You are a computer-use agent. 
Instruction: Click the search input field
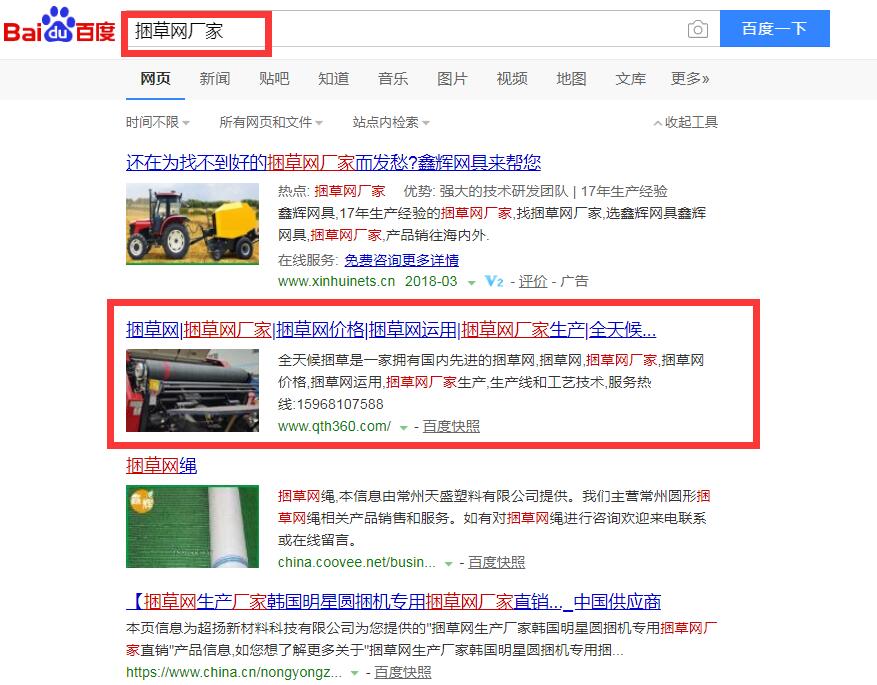(408, 29)
